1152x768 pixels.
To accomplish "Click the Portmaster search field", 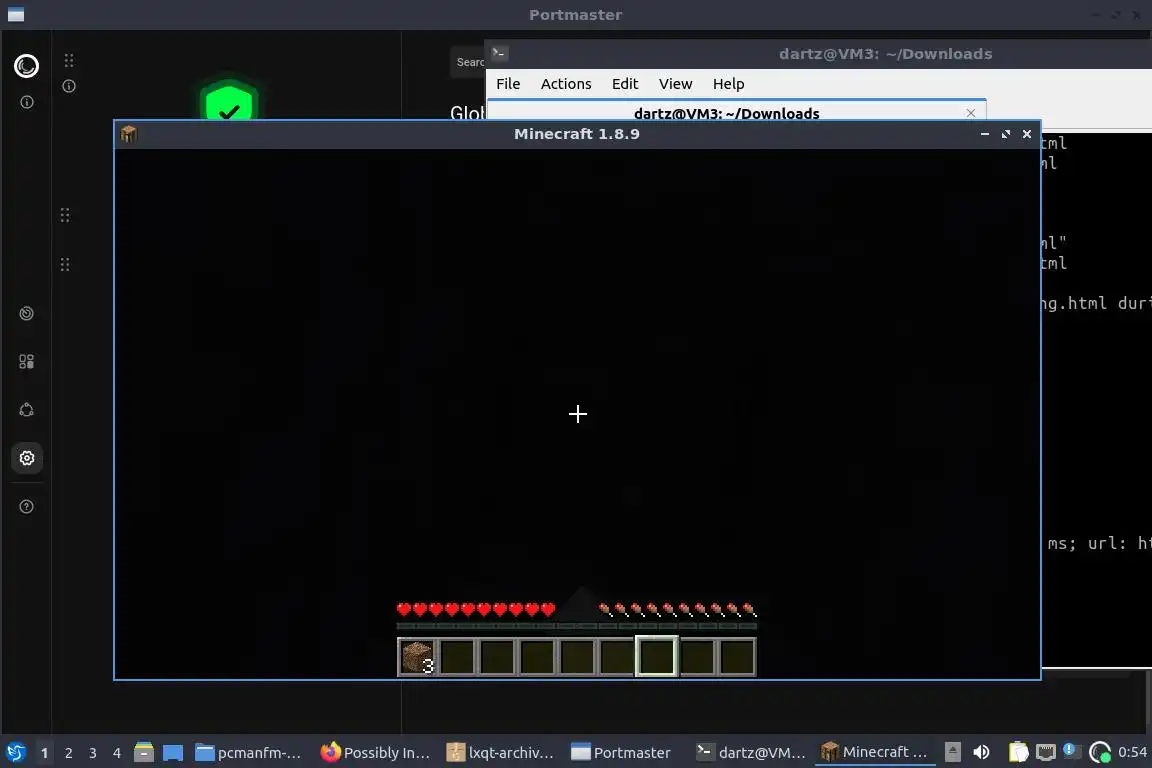I will pos(468,62).
